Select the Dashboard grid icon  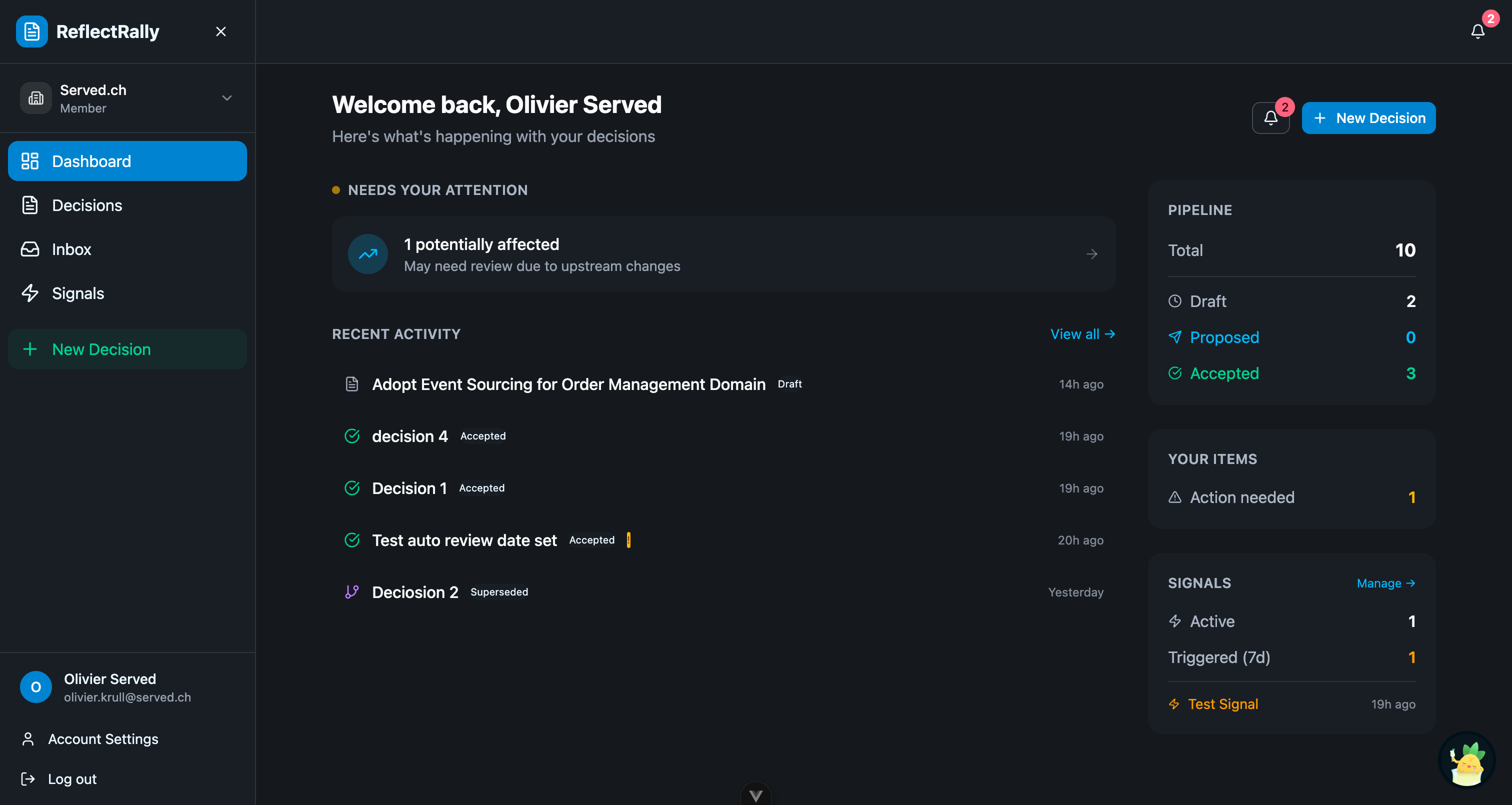point(29,160)
